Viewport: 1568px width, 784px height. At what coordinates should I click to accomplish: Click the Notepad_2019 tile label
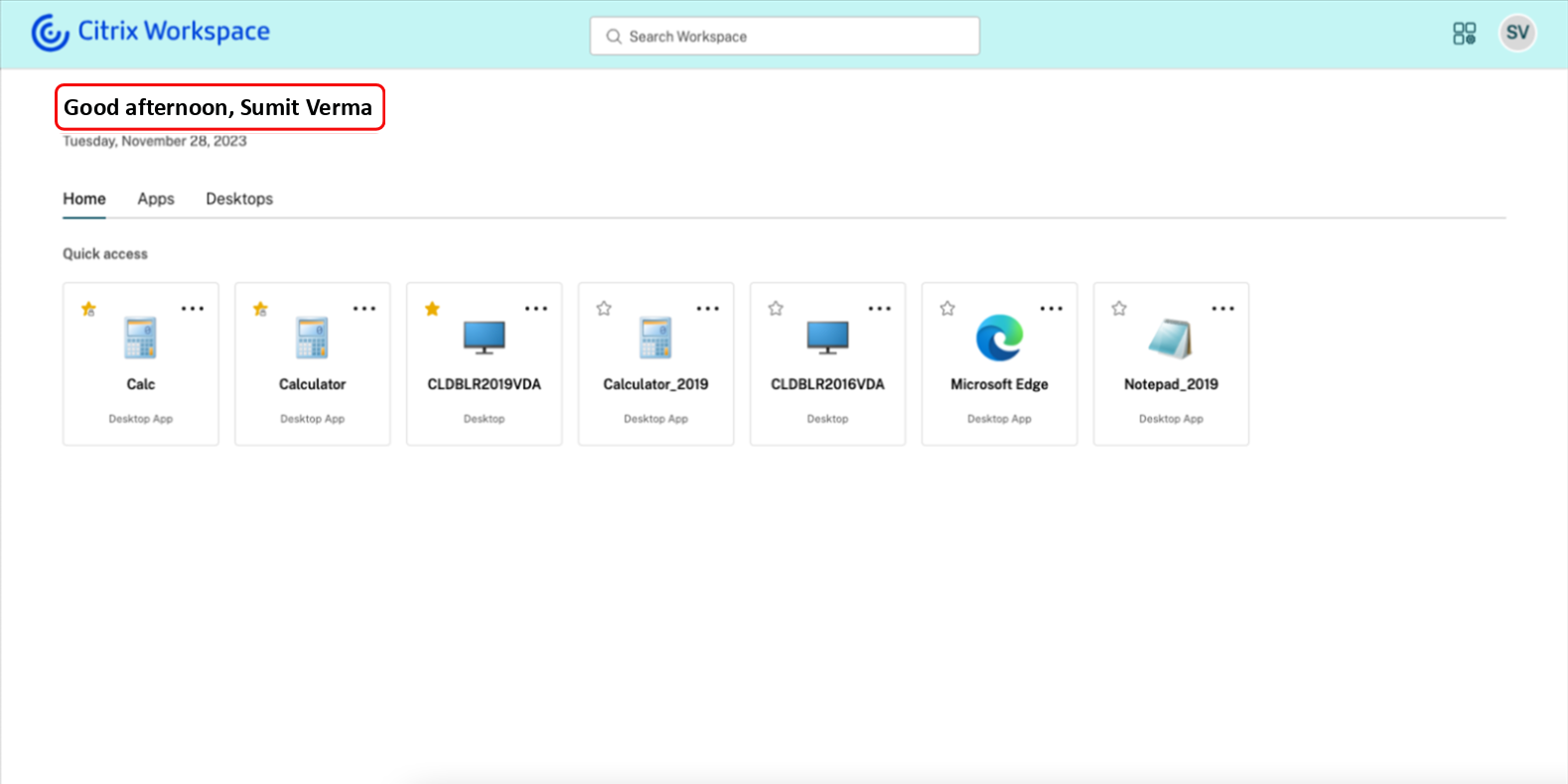pos(1172,384)
